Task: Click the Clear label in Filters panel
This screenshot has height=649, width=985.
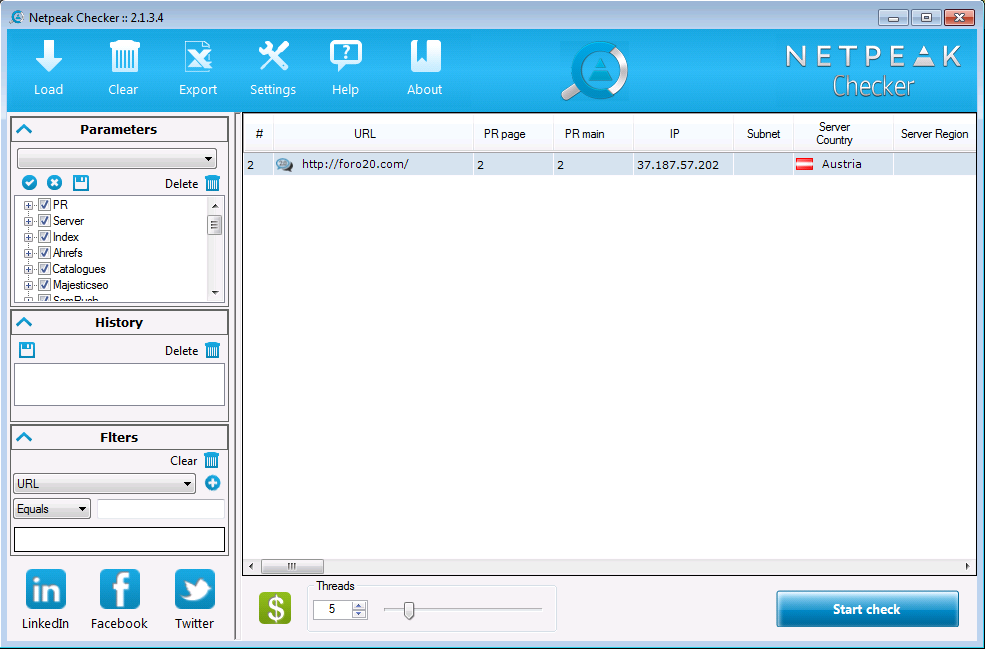Action: 183,461
